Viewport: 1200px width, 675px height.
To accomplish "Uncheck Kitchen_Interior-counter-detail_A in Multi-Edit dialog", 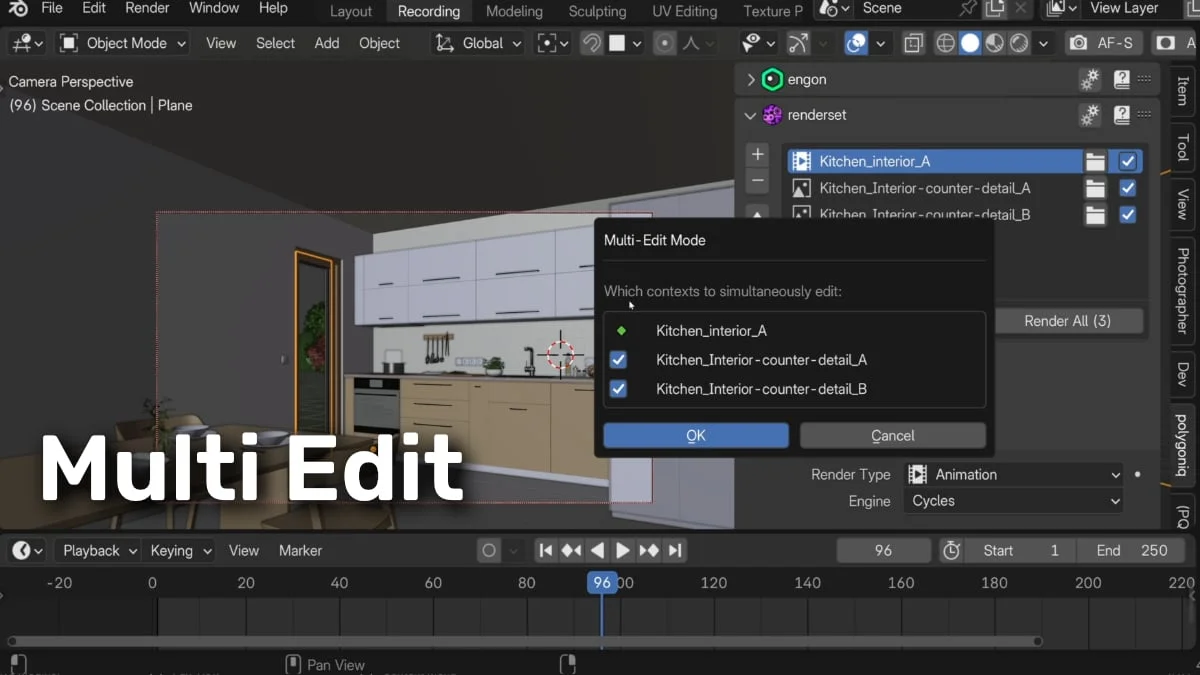I will (x=618, y=360).
